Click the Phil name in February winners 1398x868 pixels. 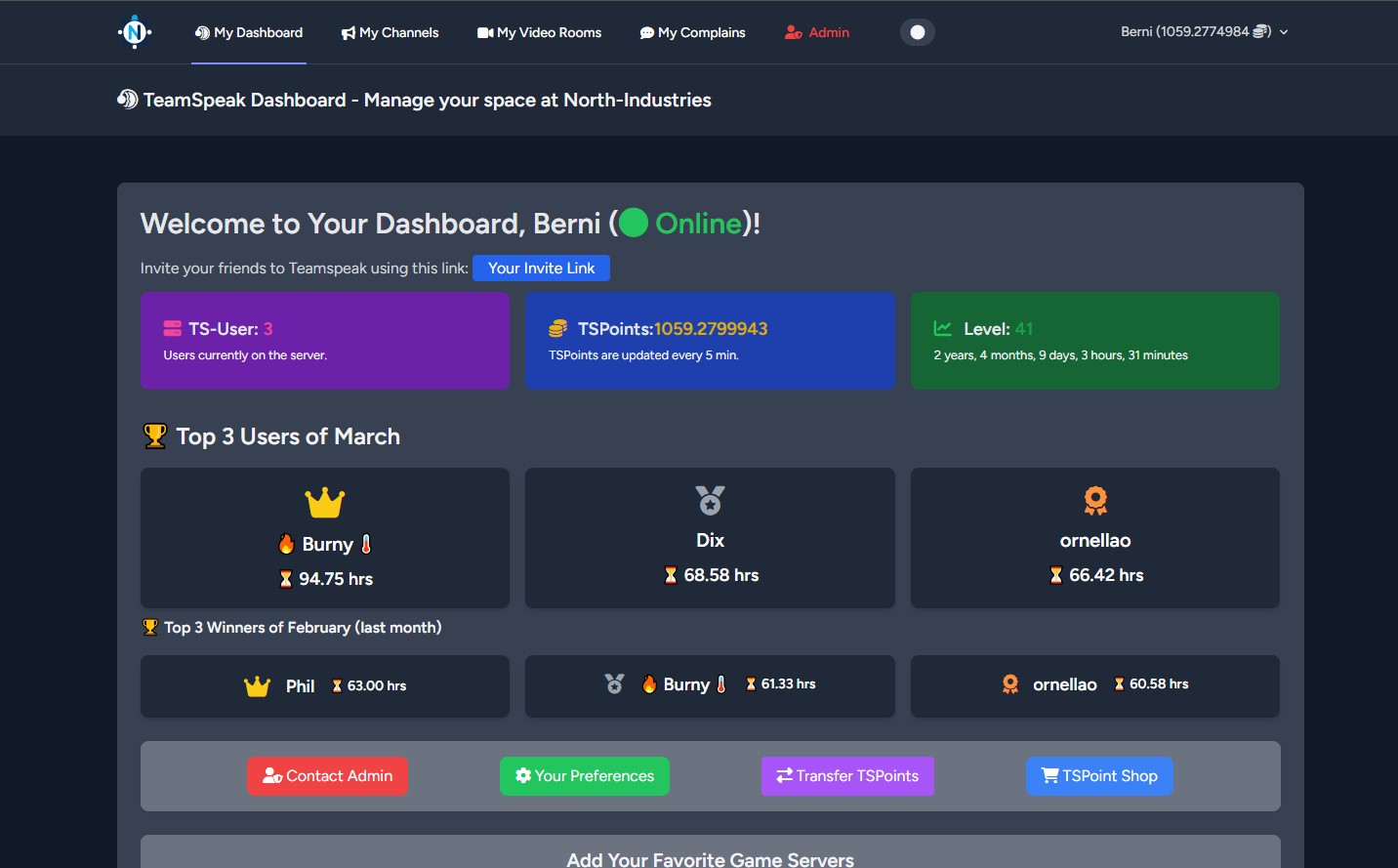[x=300, y=686]
